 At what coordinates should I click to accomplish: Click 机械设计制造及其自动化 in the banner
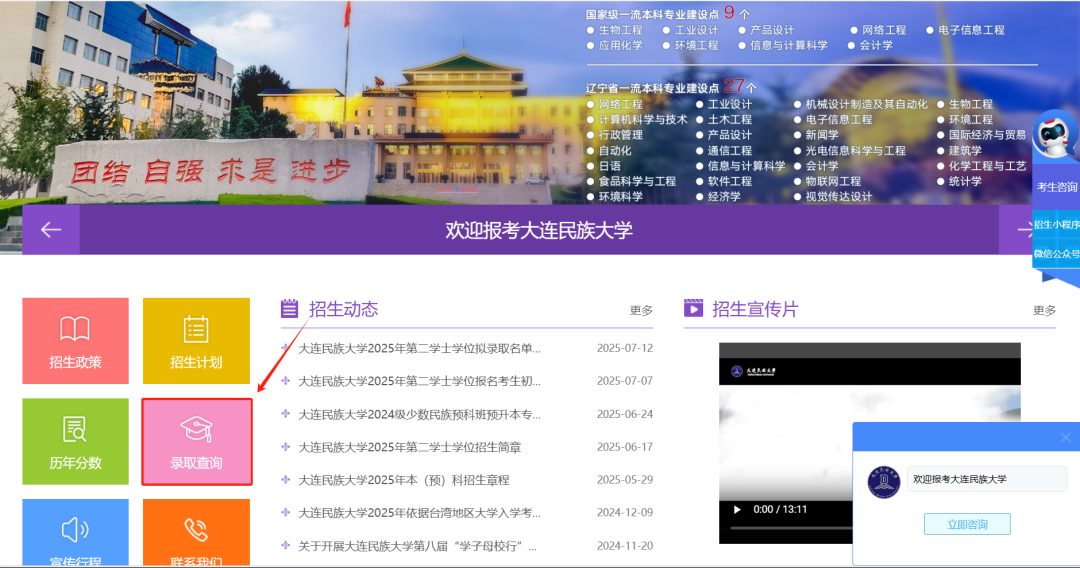tap(866, 105)
